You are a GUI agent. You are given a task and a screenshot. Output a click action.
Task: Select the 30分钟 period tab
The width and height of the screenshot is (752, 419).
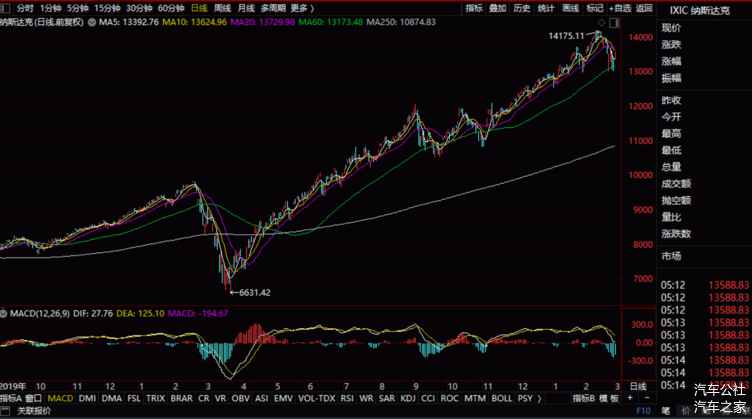139,8
